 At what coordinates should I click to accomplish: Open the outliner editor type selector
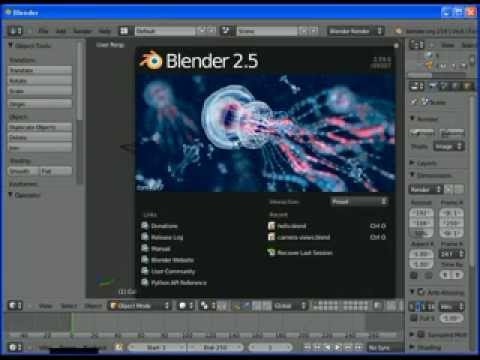pos(417,45)
